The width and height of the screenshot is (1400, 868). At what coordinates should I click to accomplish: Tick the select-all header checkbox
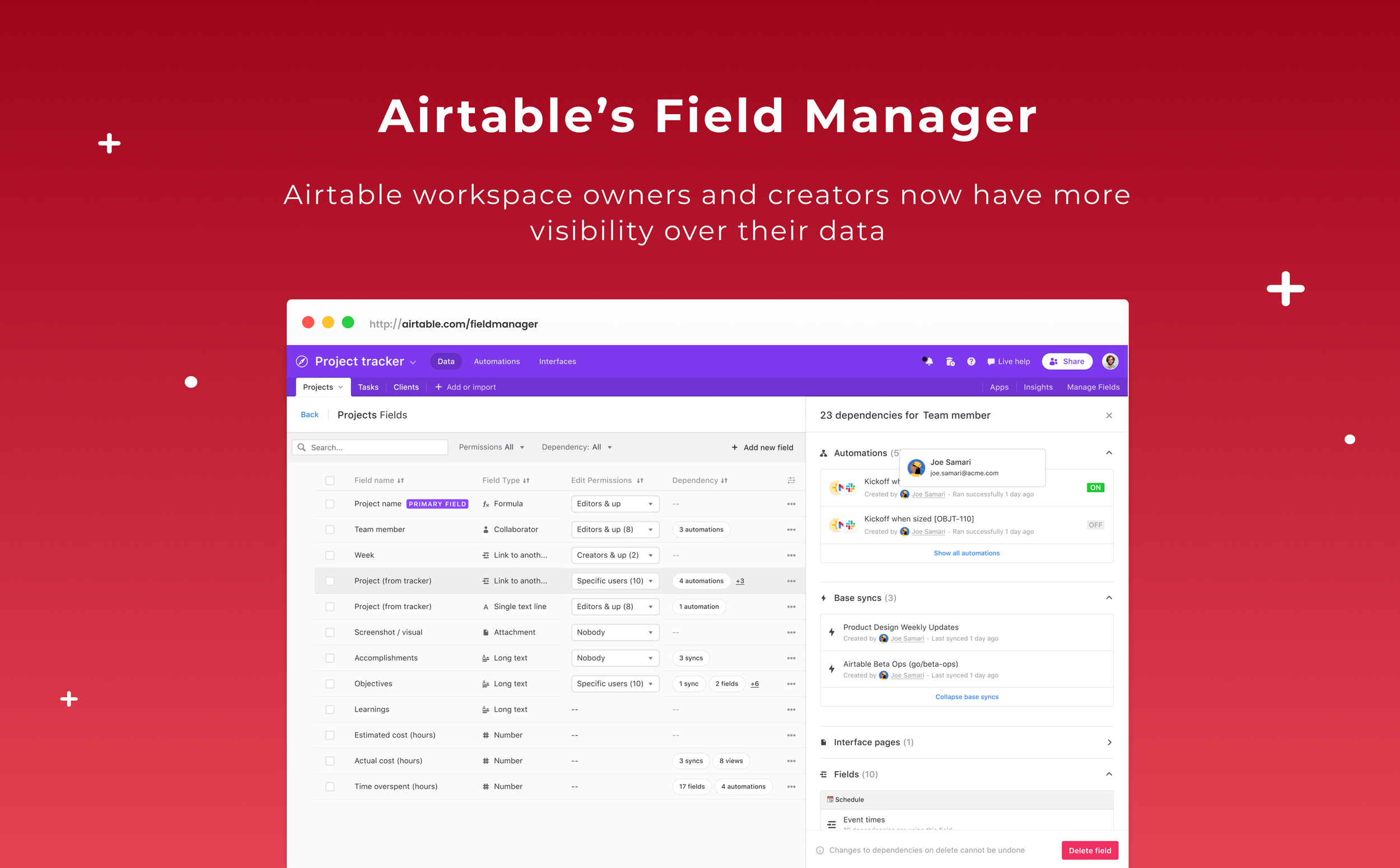pyautogui.click(x=329, y=480)
